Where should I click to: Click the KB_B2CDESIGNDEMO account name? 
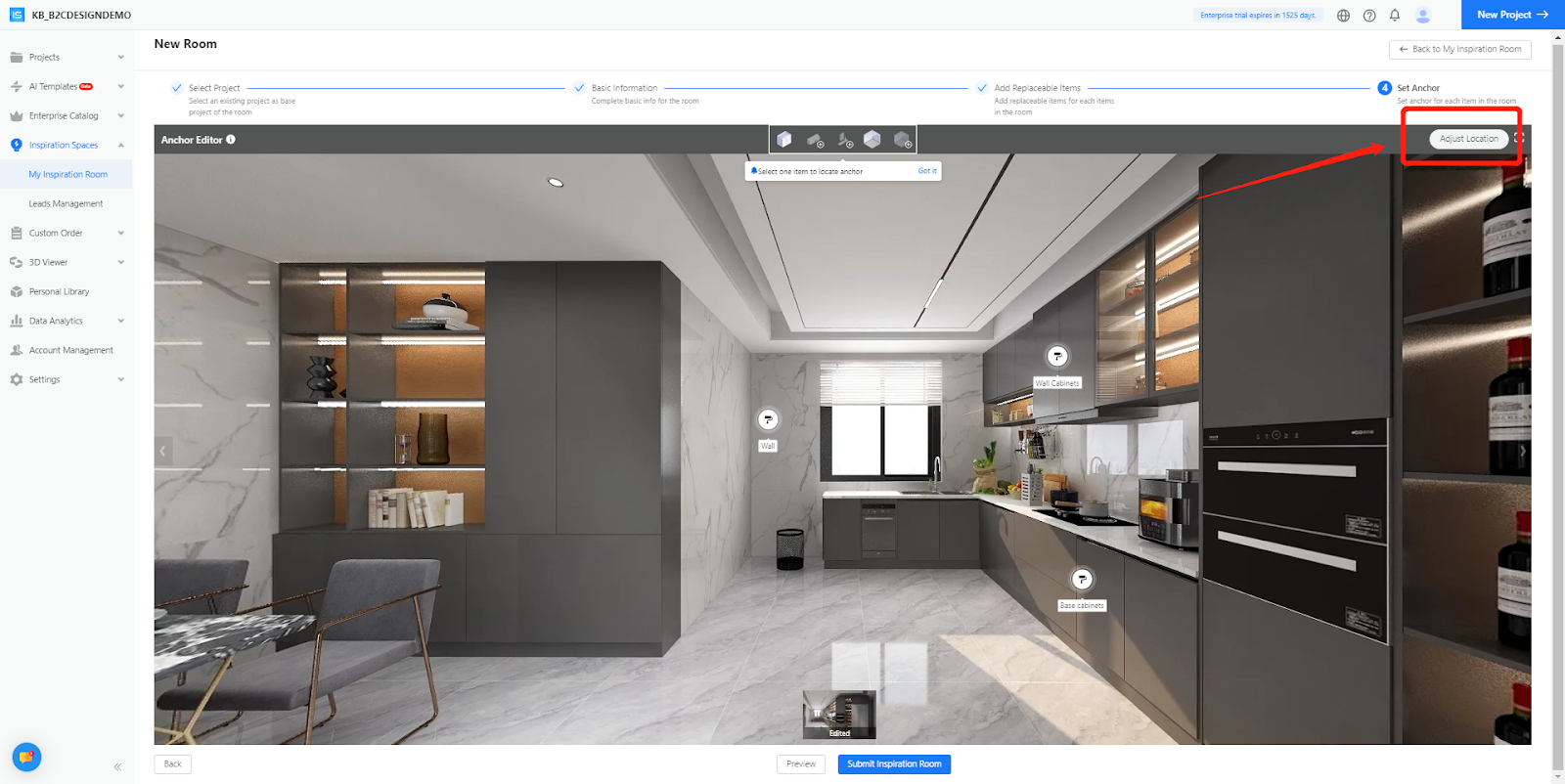click(81, 16)
